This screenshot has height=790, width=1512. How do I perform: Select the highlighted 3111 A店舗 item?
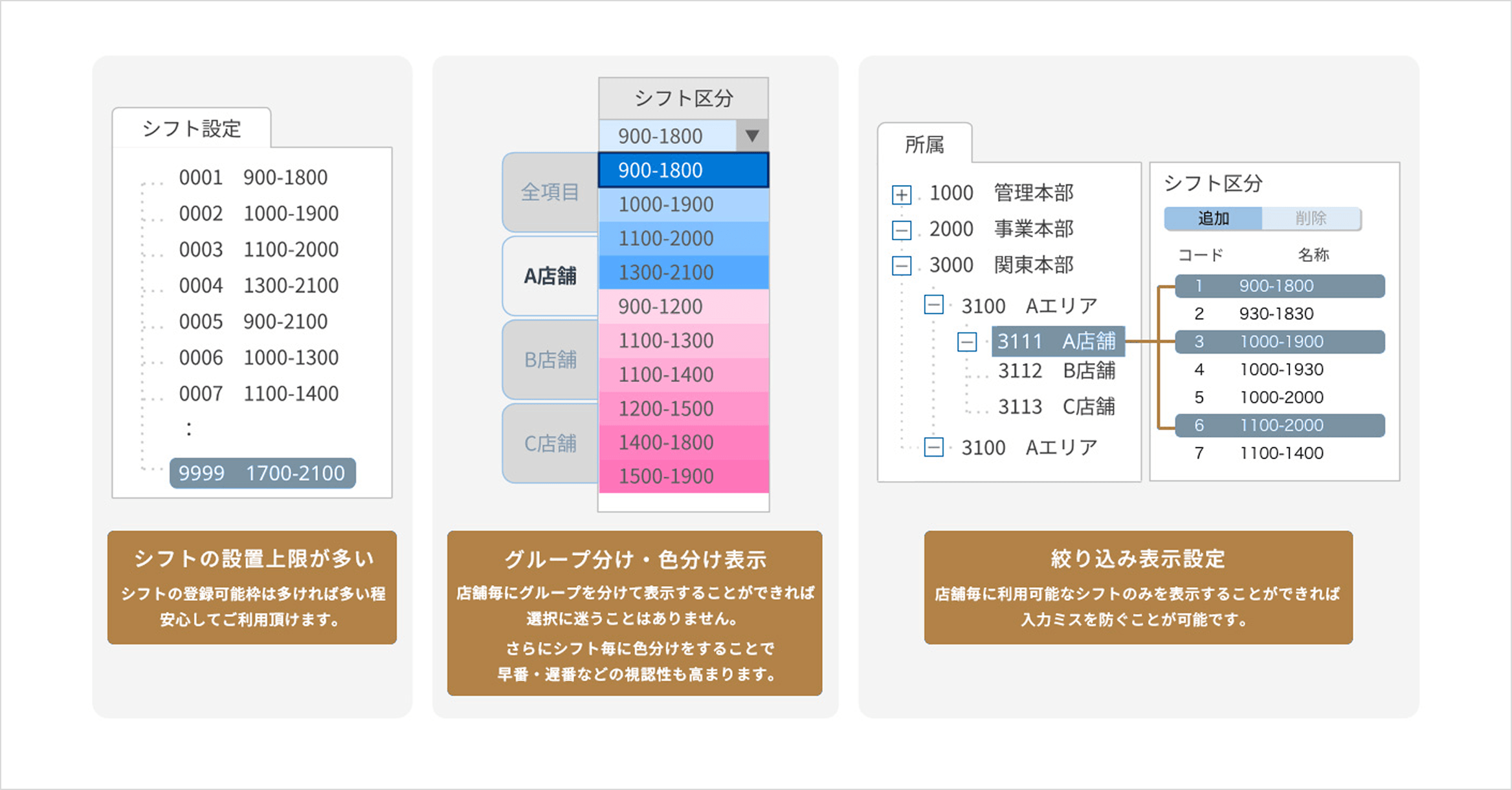(x=1058, y=341)
